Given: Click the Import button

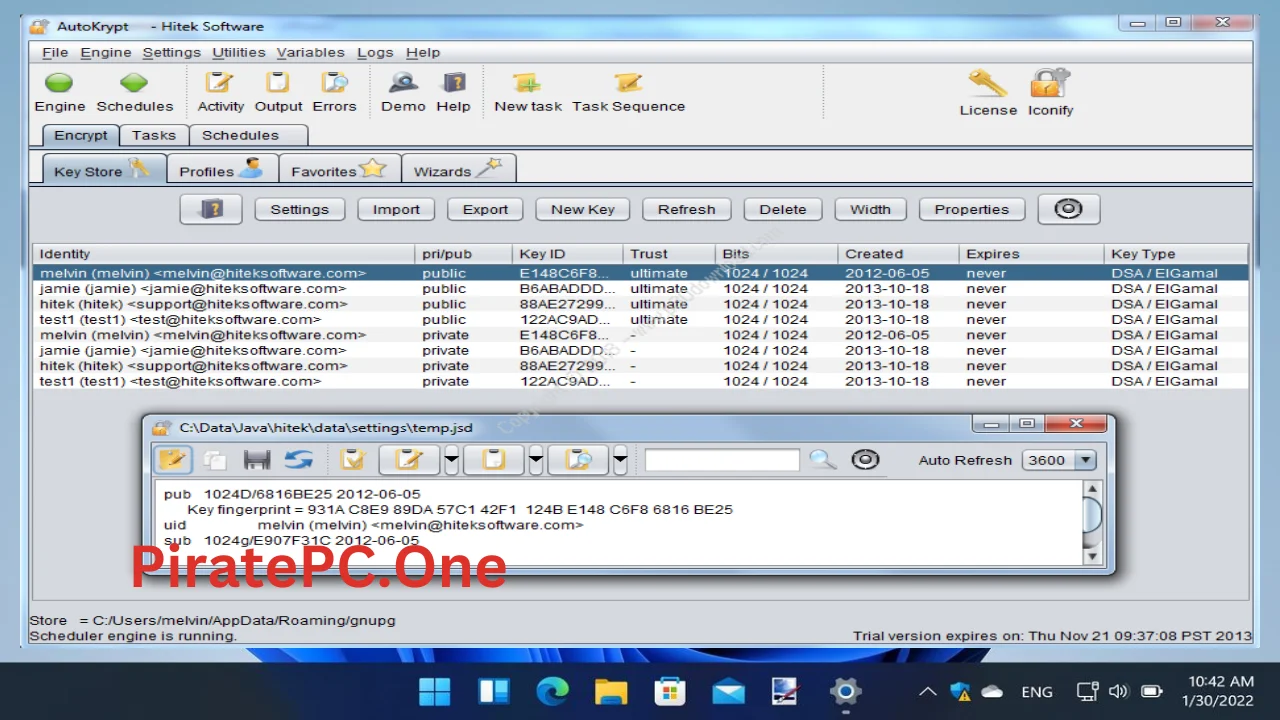Looking at the screenshot, I should coord(396,209).
